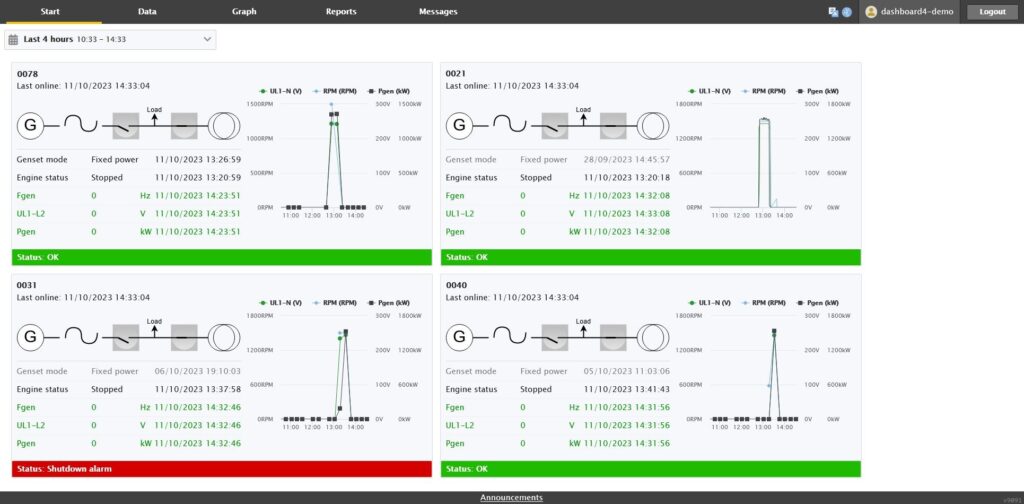Expand the Last 4 hours time range chevron

[x=207, y=39]
